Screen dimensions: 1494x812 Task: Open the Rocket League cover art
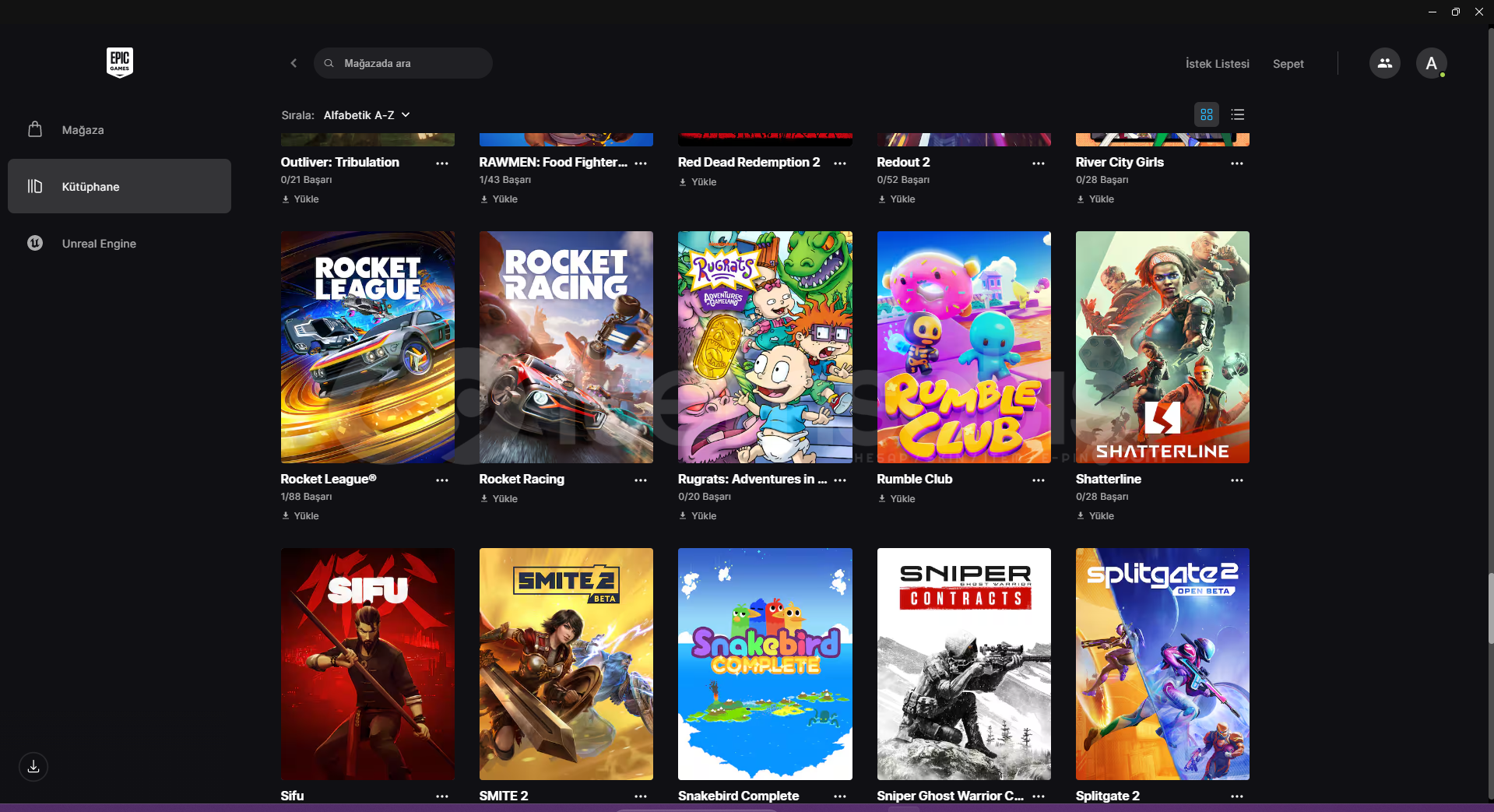point(367,347)
